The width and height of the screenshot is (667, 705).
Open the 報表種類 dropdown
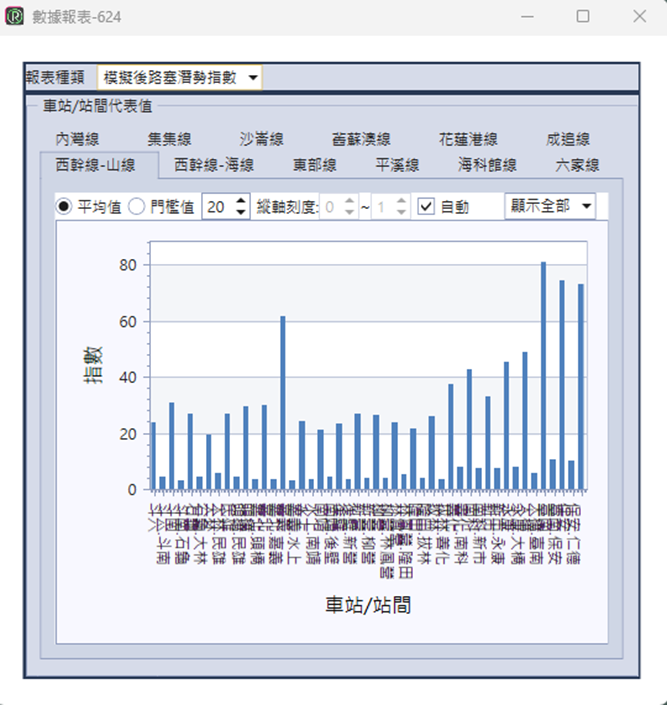[x=179, y=78]
